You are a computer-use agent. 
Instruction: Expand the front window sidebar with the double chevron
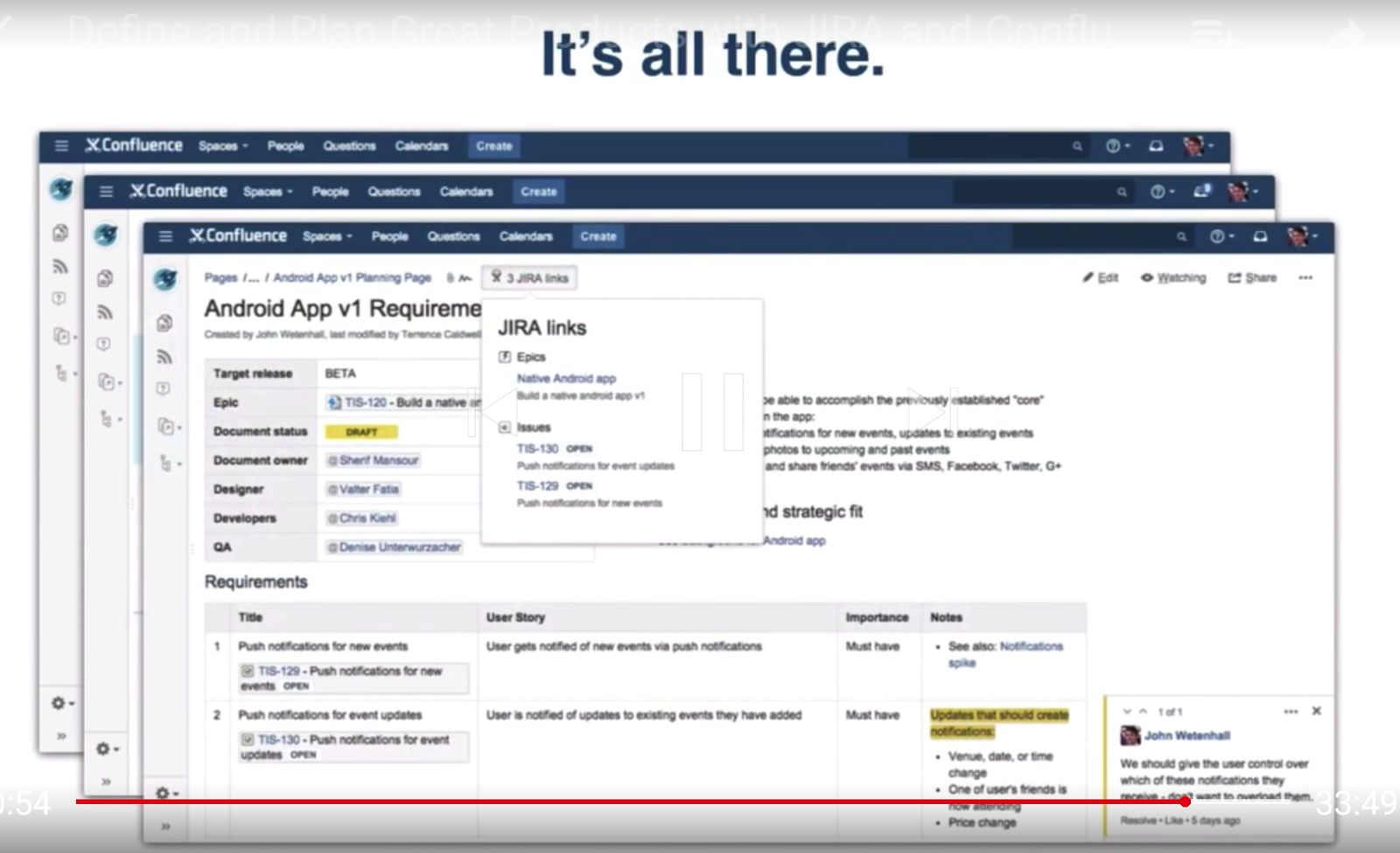click(165, 826)
